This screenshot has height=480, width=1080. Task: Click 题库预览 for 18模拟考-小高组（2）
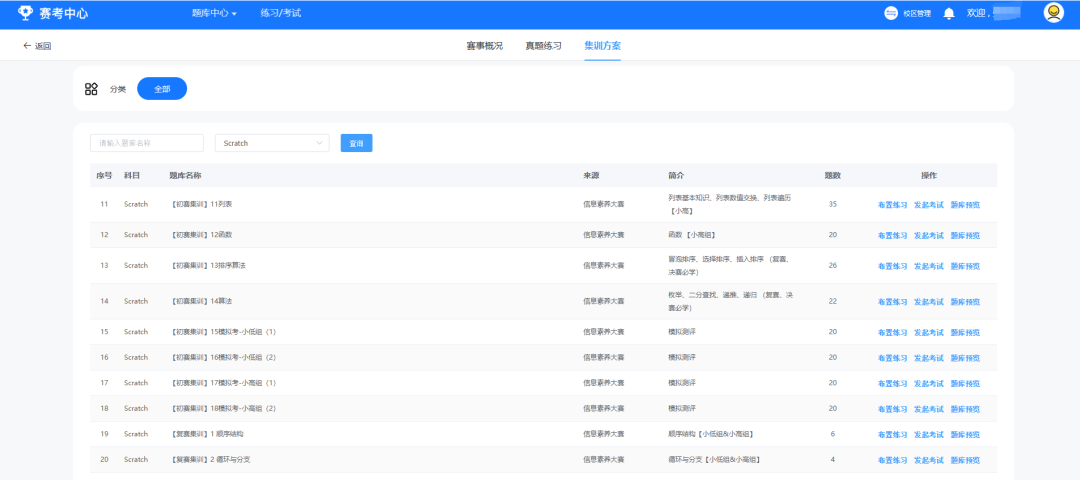pos(965,409)
